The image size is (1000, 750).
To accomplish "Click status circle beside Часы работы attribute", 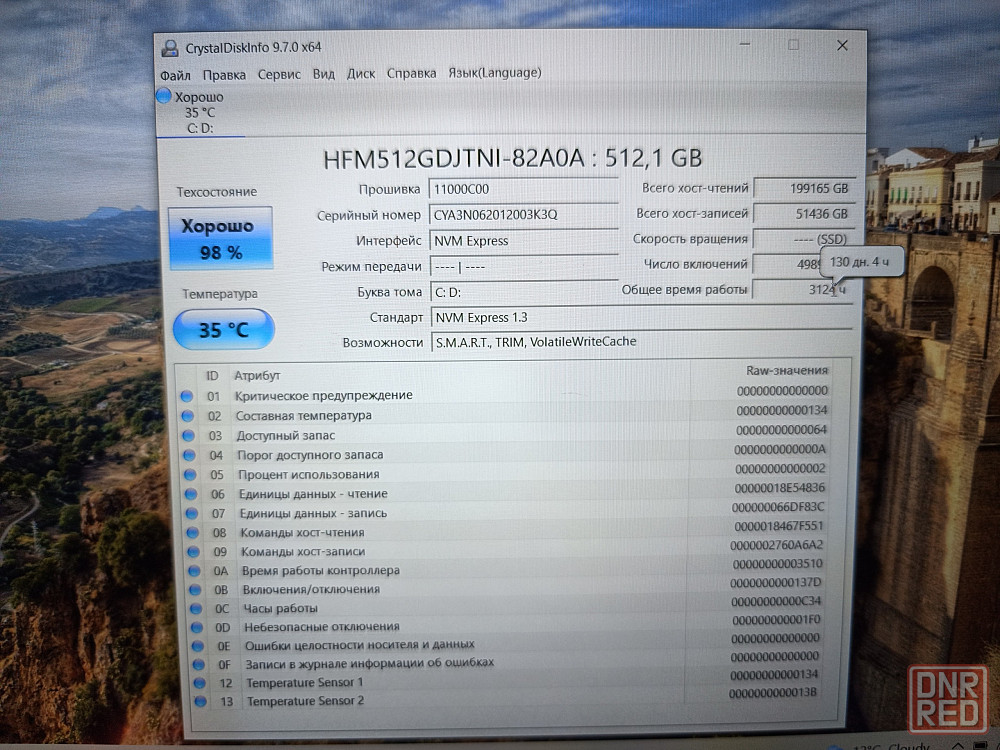I will (x=194, y=609).
